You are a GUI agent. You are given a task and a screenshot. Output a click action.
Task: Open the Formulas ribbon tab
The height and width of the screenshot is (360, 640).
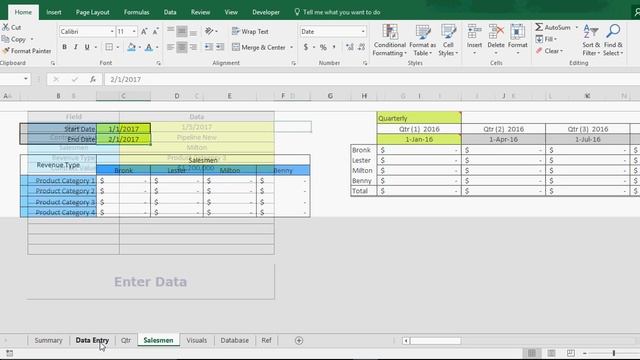point(136,12)
